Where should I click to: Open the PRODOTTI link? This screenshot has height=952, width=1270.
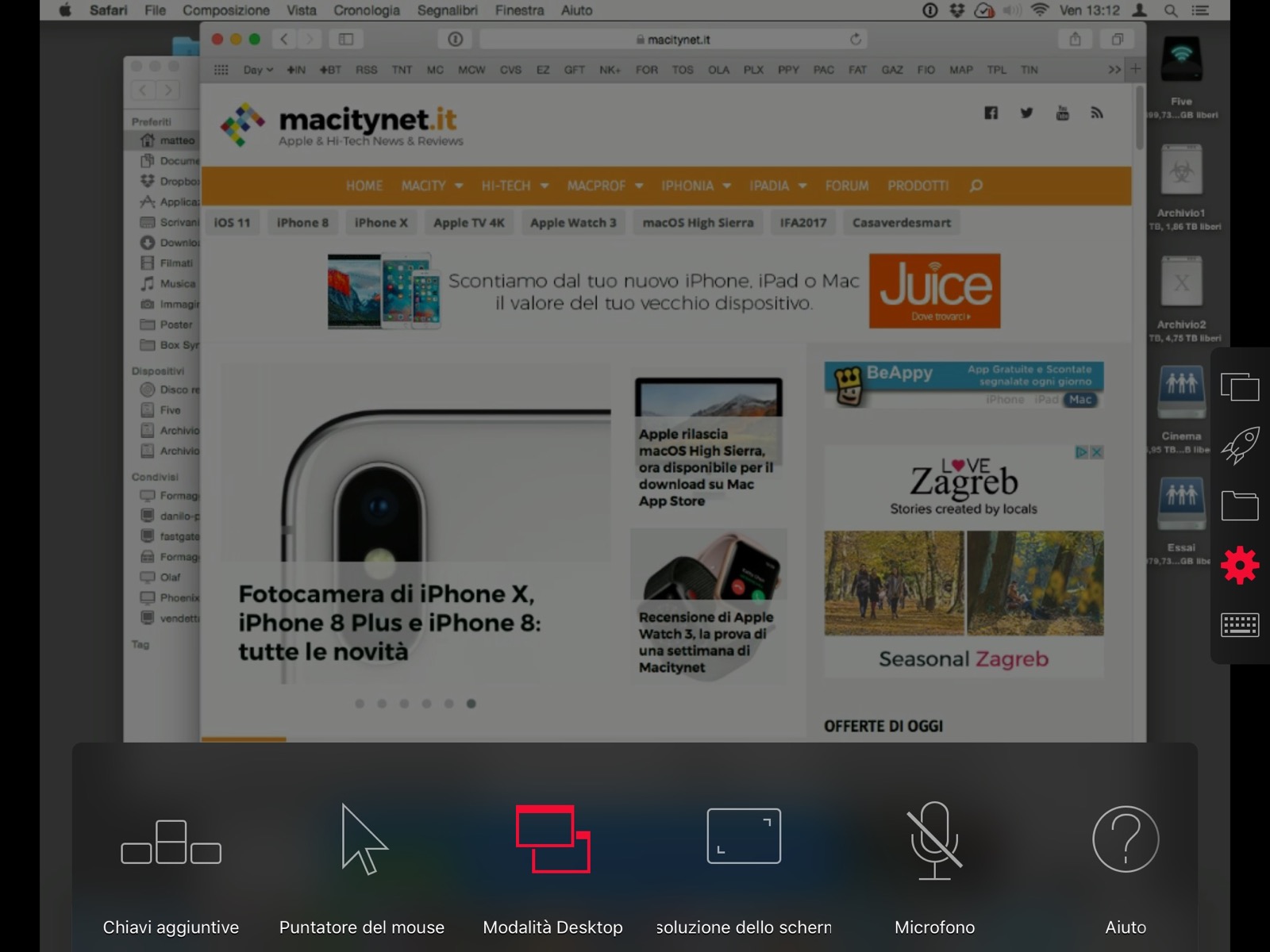[x=918, y=186]
